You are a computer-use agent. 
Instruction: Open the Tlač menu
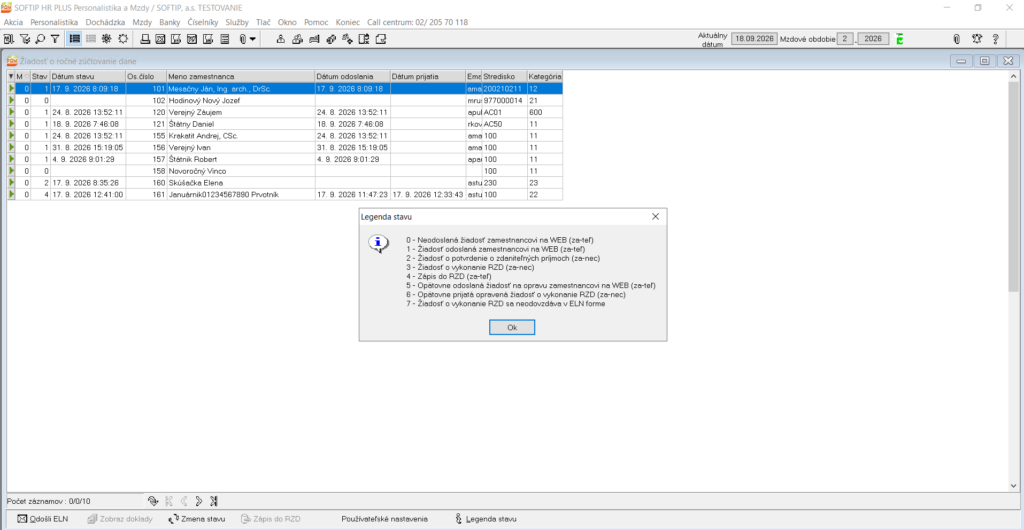tap(264, 22)
